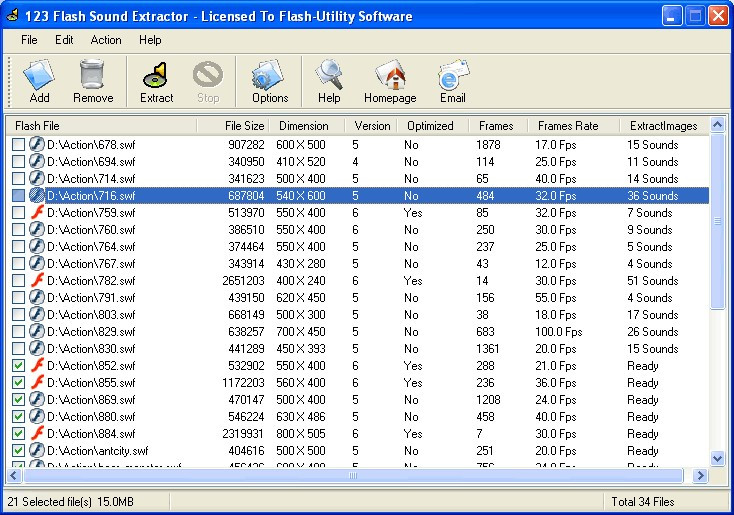Image resolution: width=734 pixels, height=515 pixels.
Task: Open the Action menu
Action: pyautogui.click(x=106, y=40)
